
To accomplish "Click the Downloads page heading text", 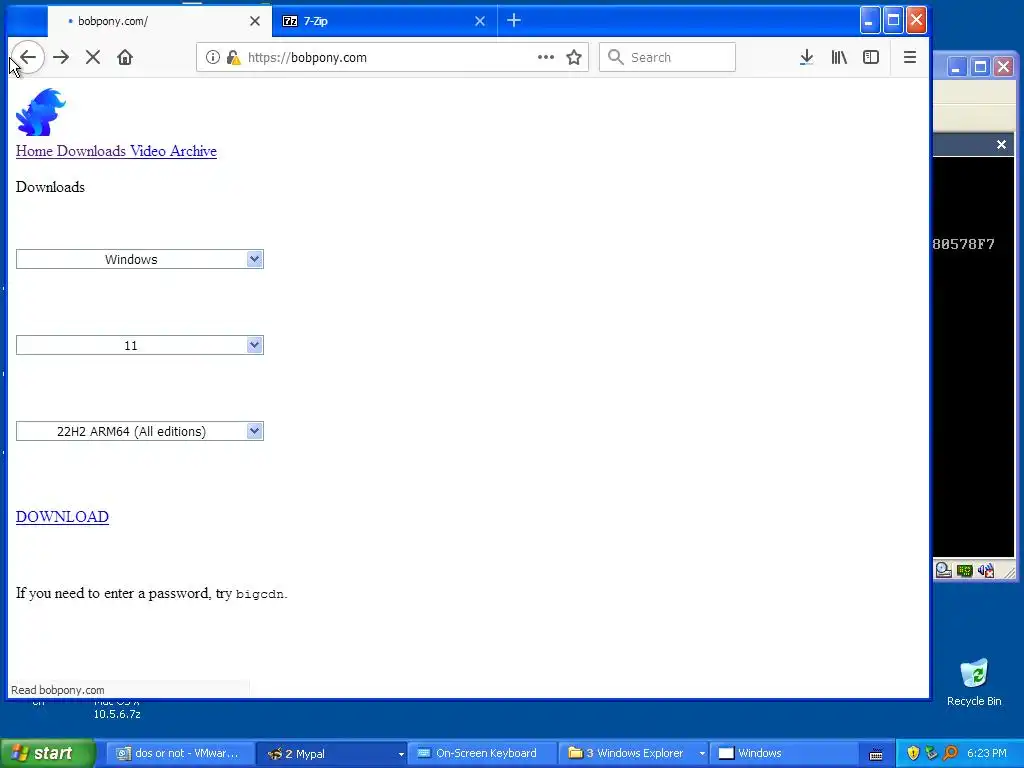I will (x=50, y=187).
